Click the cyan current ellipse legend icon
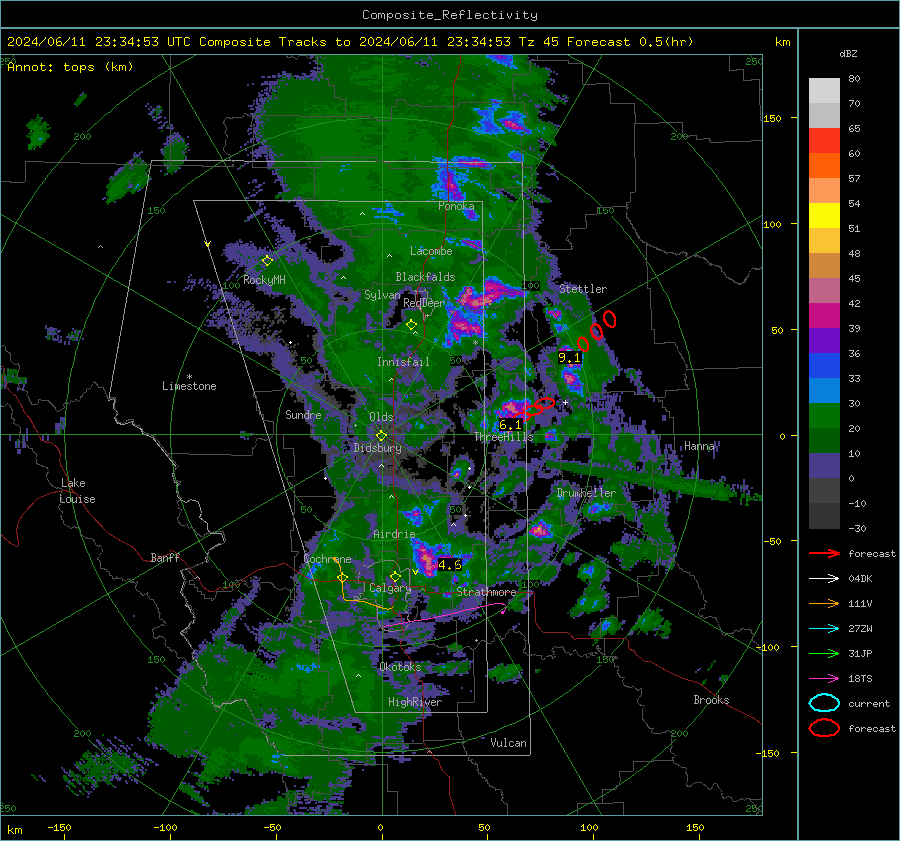The height and width of the screenshot is (841, 900). click(824, 703)
